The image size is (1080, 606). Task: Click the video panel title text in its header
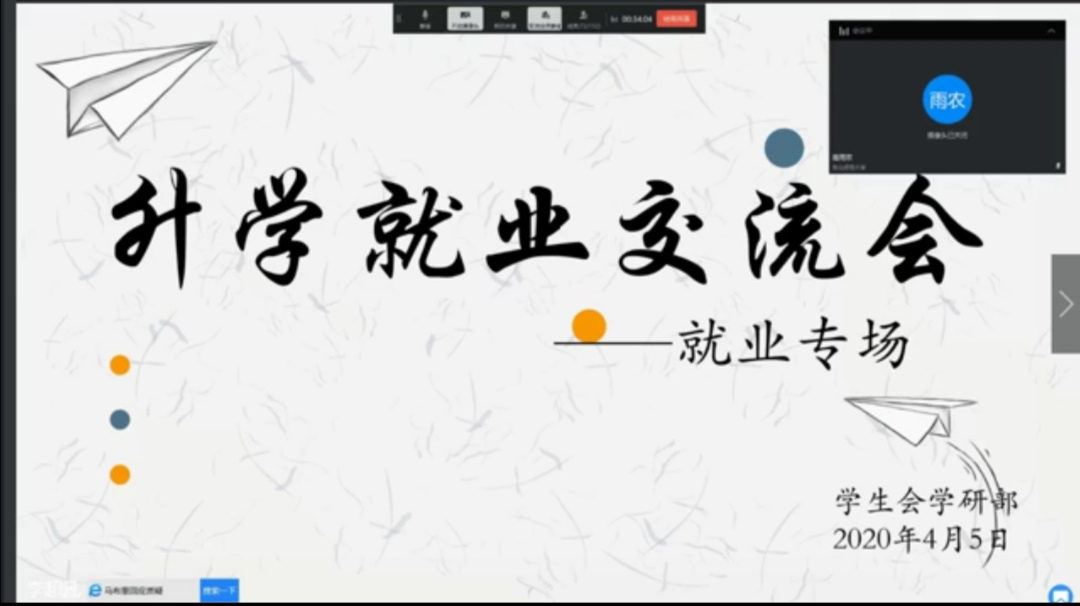[860, 31]
